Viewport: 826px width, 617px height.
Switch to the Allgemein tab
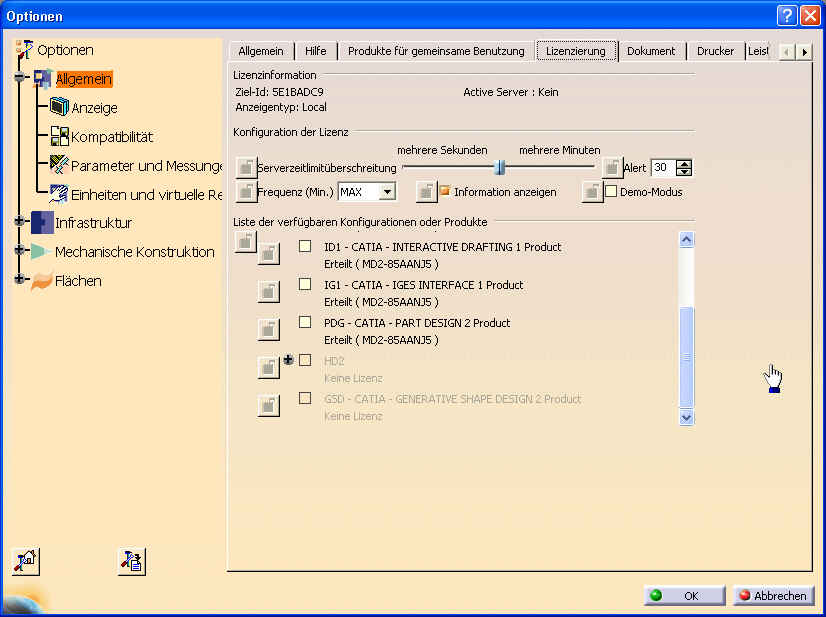(261, 51)
